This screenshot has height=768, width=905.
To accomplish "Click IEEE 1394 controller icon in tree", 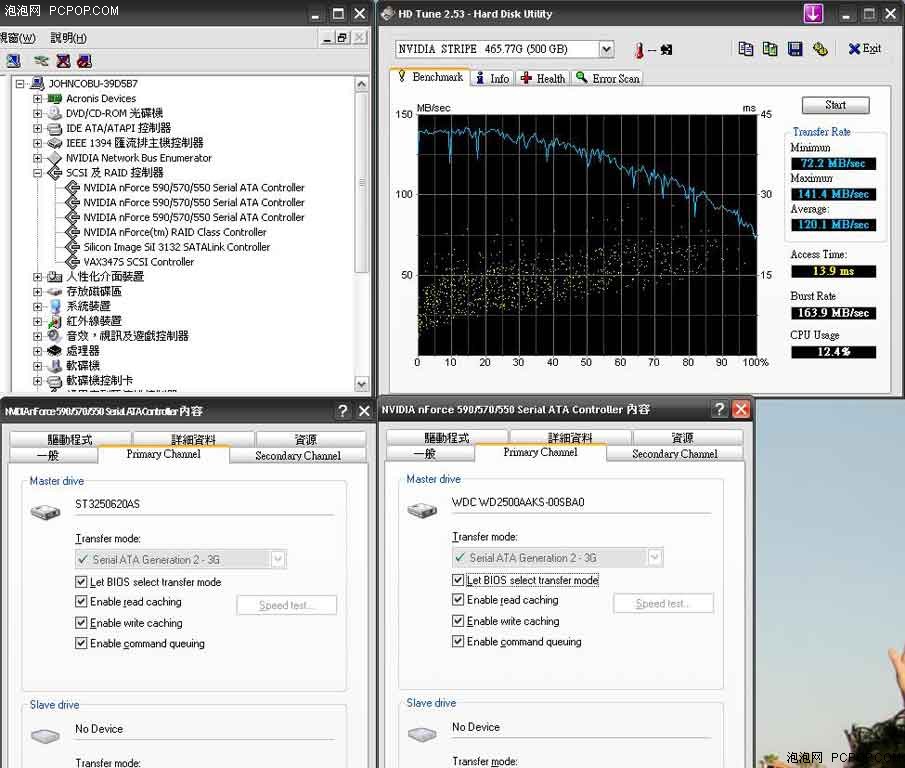I will pos(55,143).
